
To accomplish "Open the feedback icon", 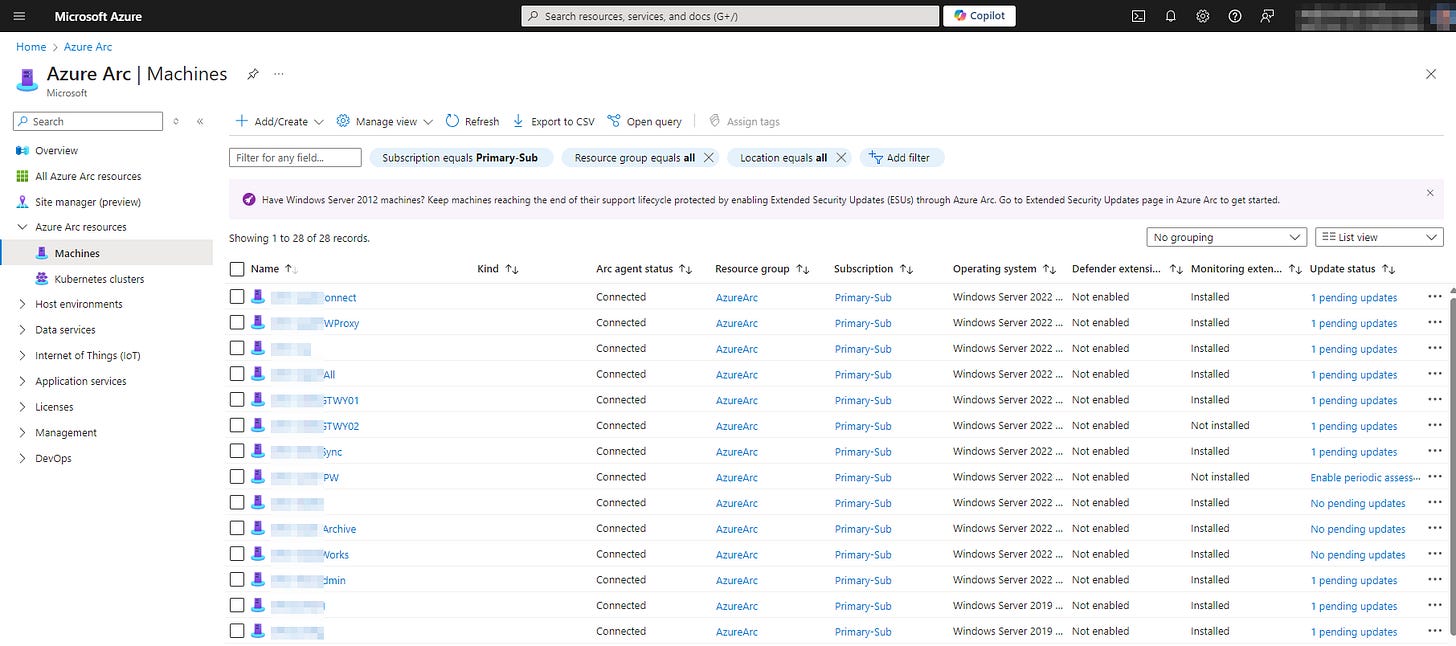I will (x=1268, y=16).
